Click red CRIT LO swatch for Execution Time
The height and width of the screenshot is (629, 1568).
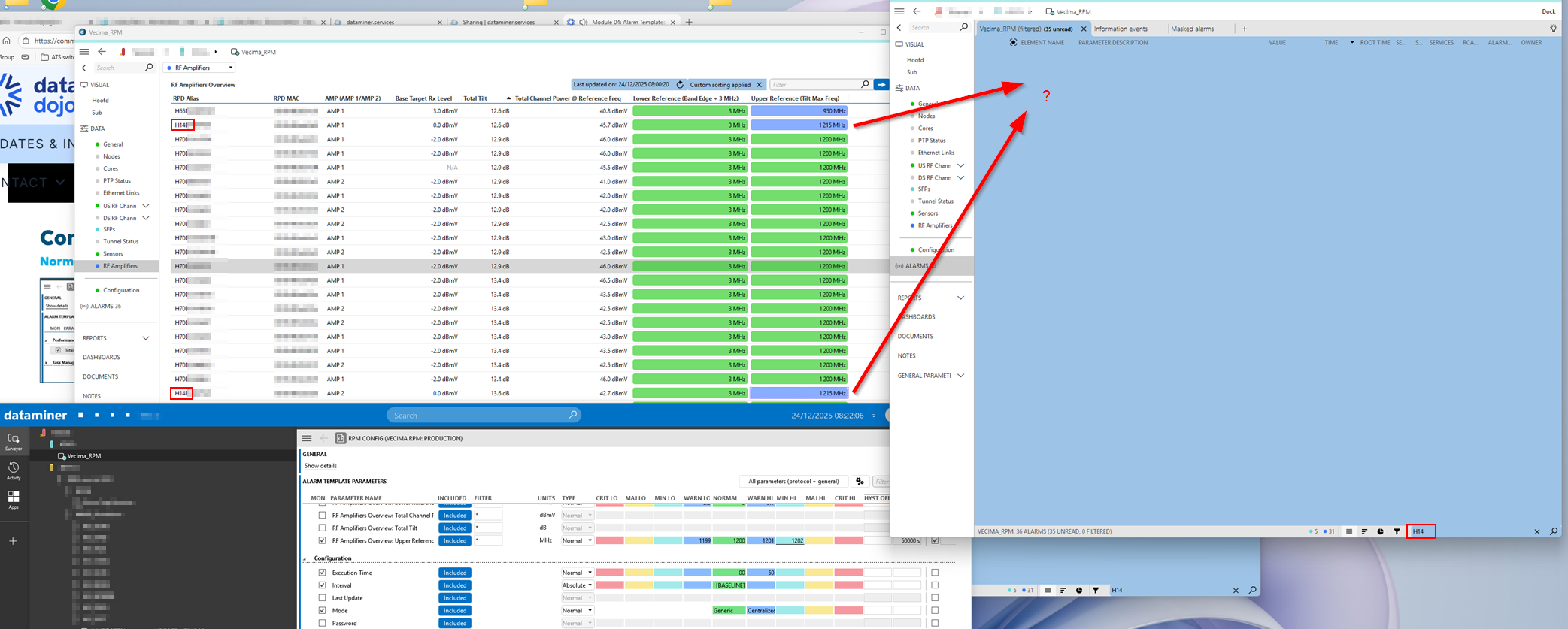pyautogui.click(x=609, y=573)
